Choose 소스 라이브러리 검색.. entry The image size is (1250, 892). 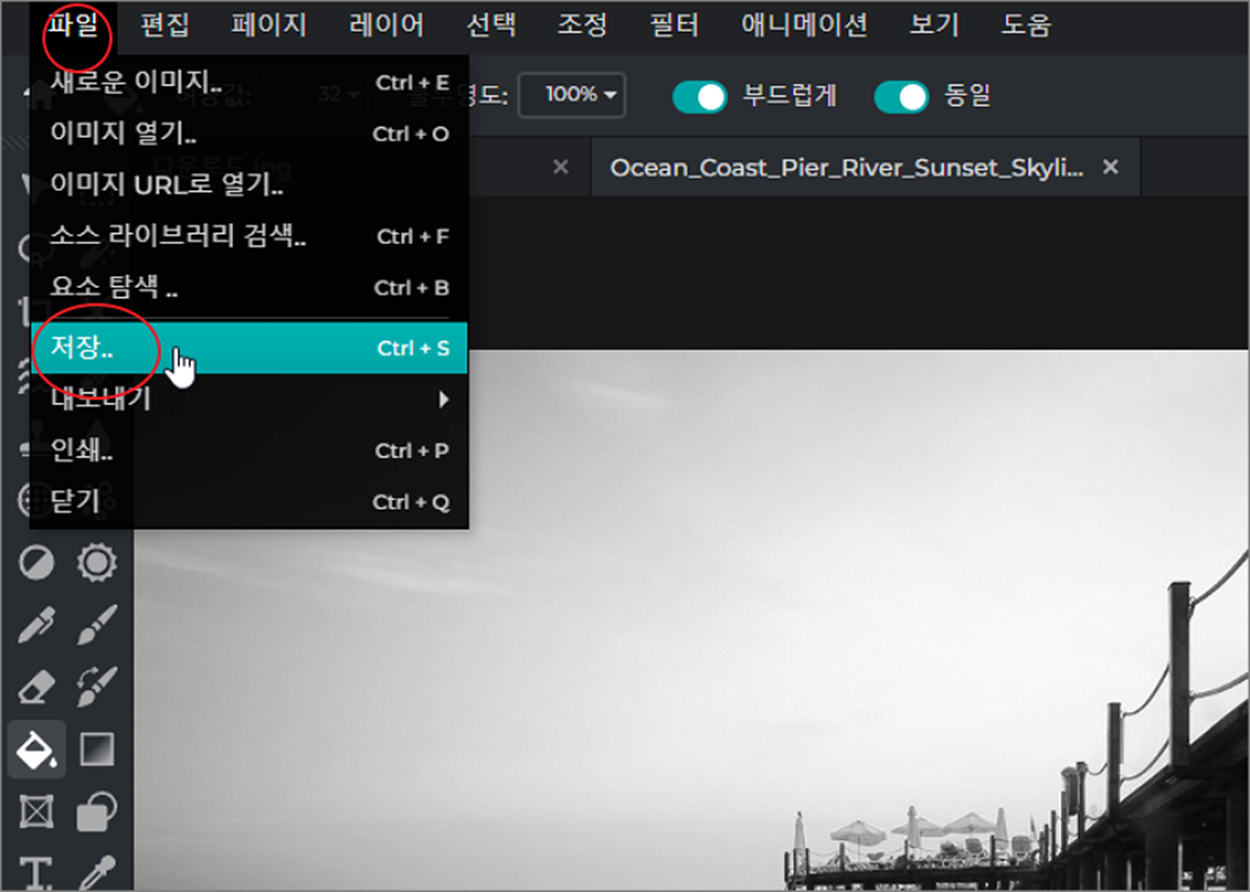(x=249, y=237)
